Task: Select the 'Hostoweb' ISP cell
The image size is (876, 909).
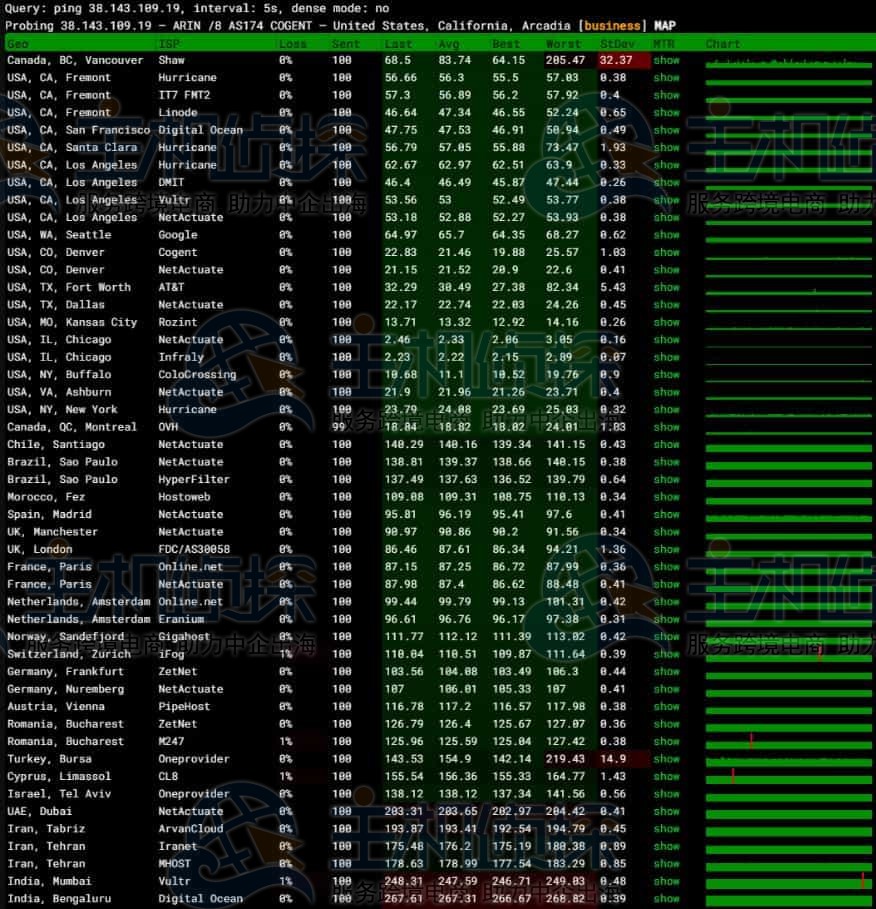Action: click(x=184, y=497)
